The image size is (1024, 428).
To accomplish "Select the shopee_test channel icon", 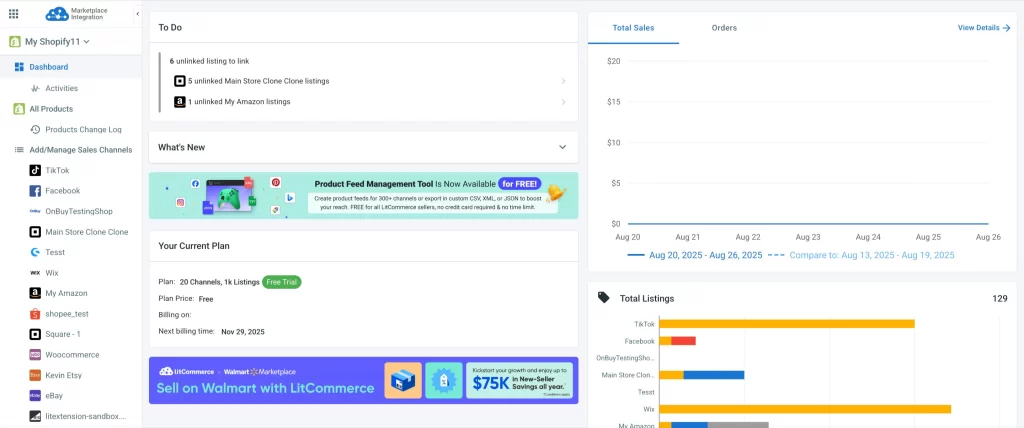I will pos(35,314).
